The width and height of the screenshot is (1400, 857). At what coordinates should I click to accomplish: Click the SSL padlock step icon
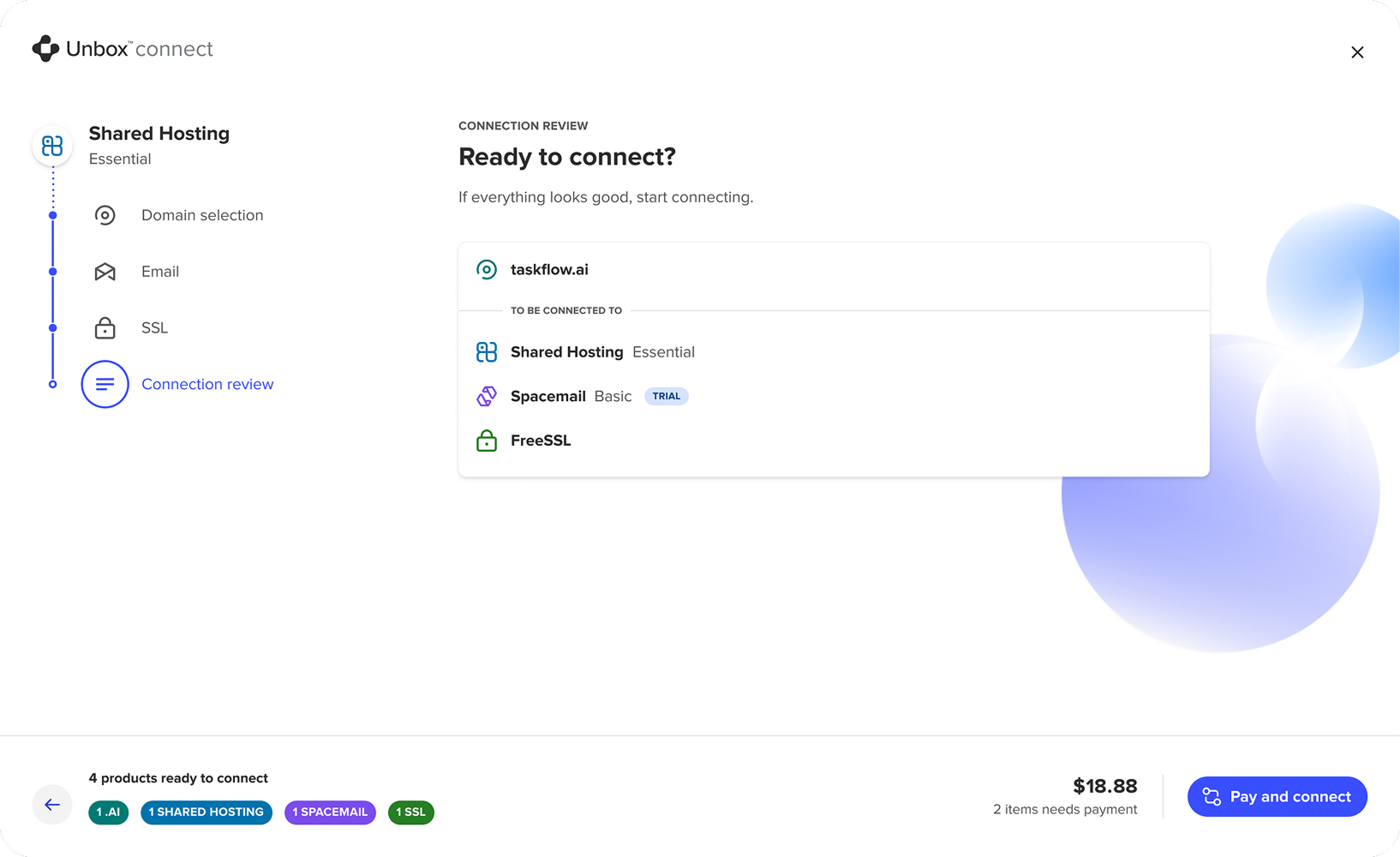[105, 327]
